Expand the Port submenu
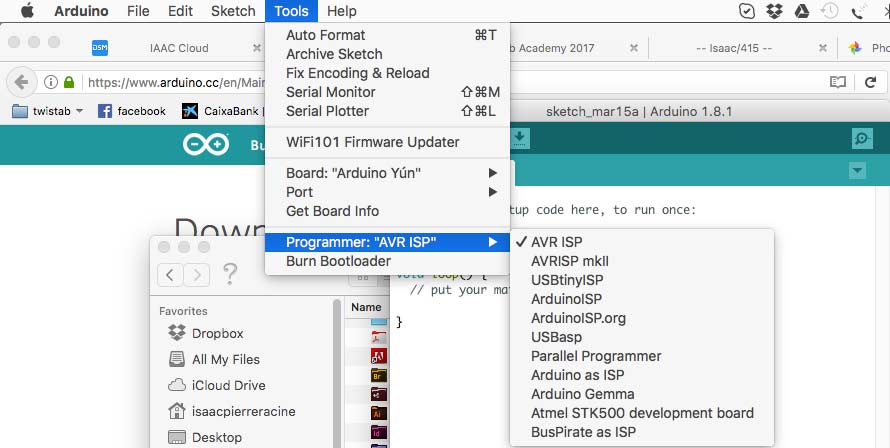 coord(388,192)
